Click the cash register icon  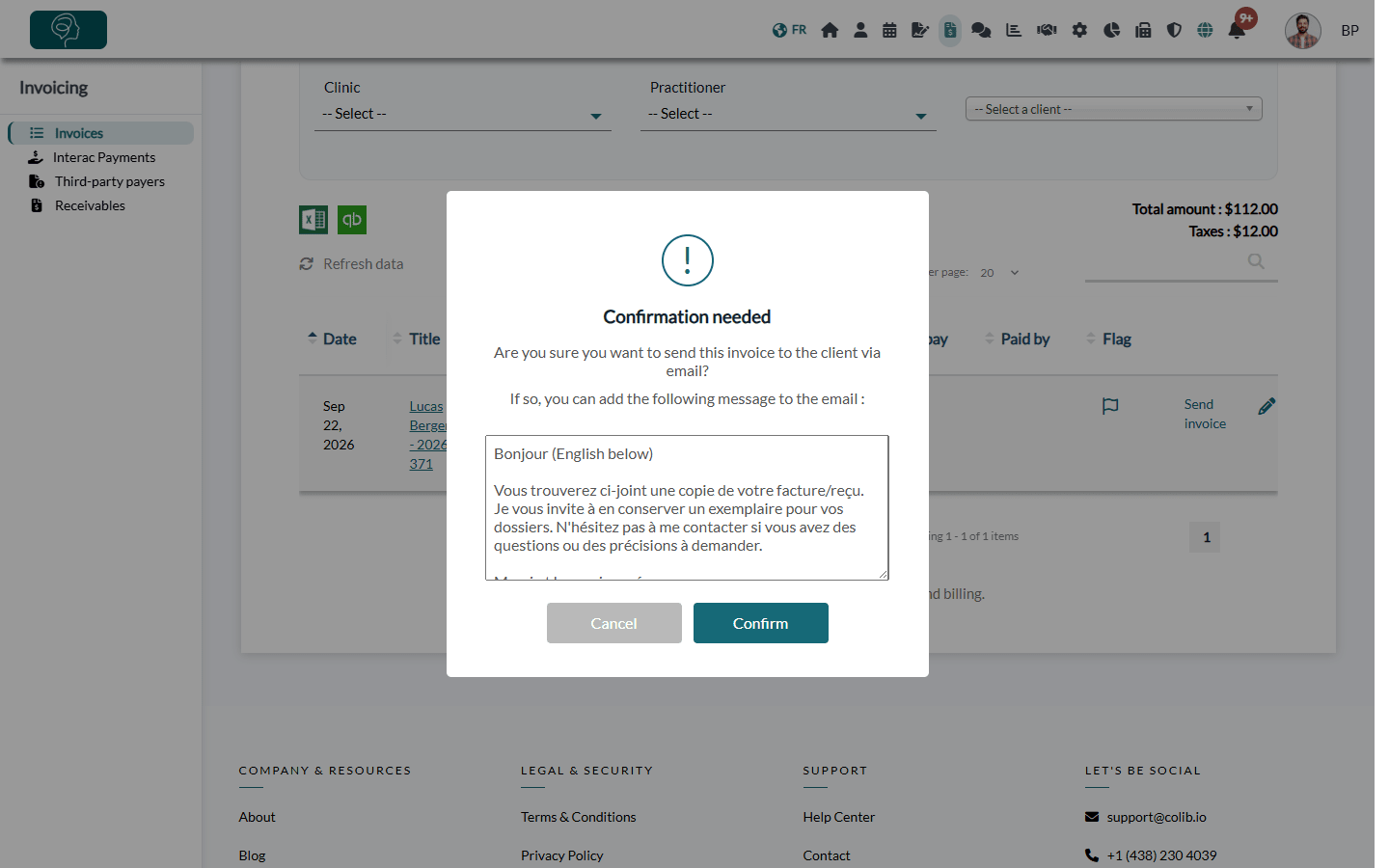pos(1143,30)
